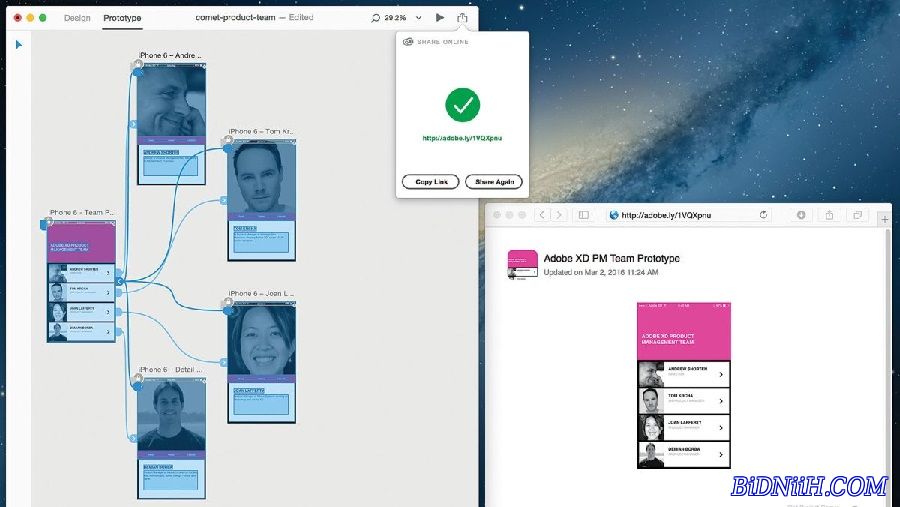Click the globe site icon in Safari address bar
Viewport: 900px width, 507px height.
click(x=614, y=215)
